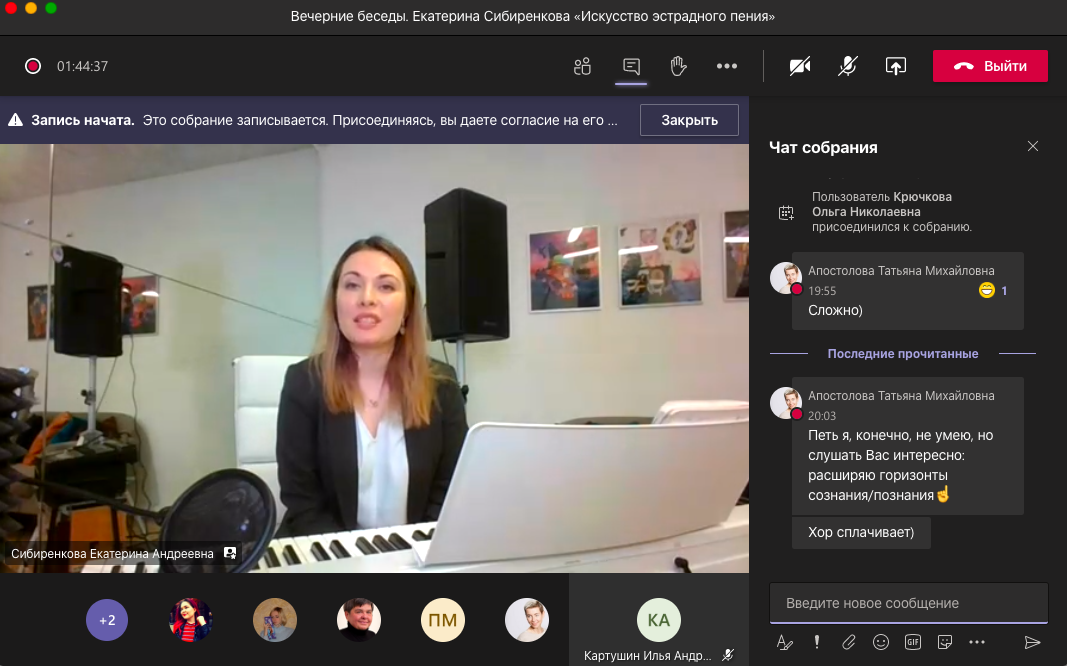This screenshot has width=1067, height=666.
Task: Raise your hand in the meeting
Action: [678, 67]
